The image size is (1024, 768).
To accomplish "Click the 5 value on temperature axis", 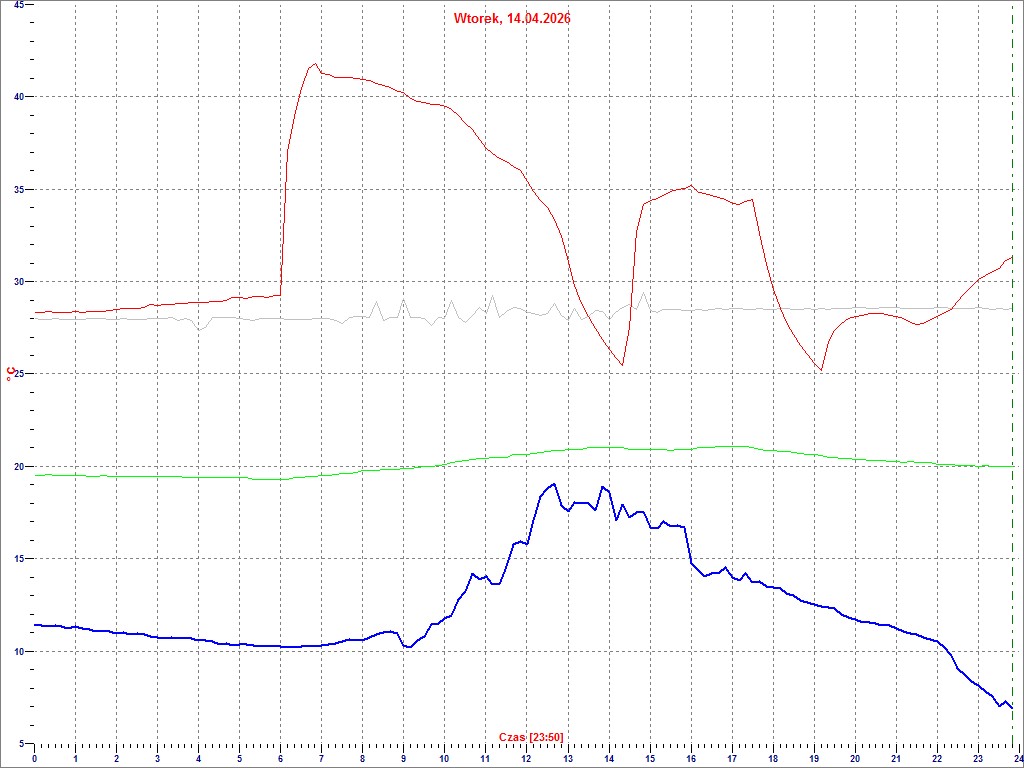I will coord(20,744).
